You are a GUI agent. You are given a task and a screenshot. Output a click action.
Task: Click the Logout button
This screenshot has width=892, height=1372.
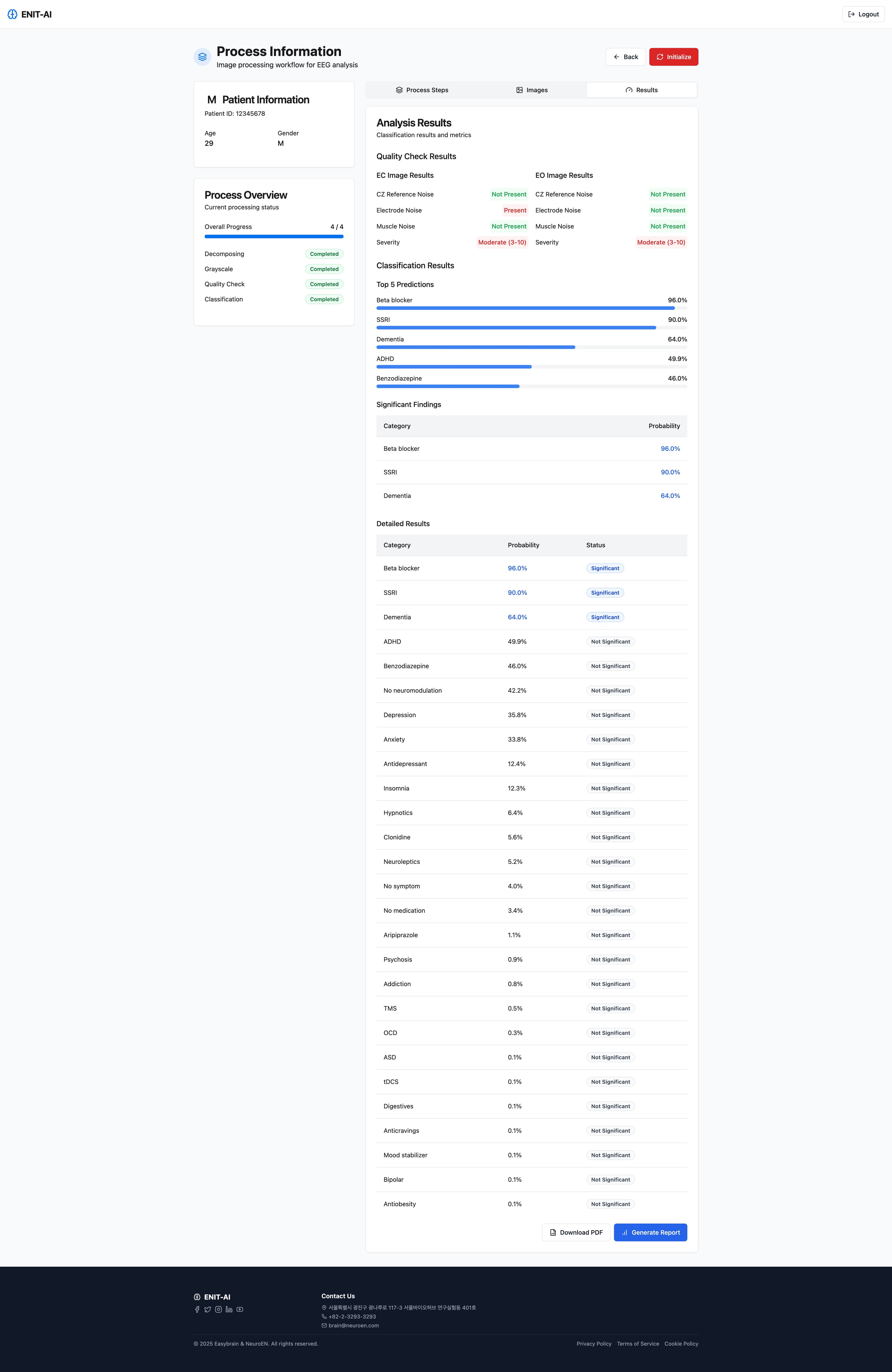pos(863,14)
